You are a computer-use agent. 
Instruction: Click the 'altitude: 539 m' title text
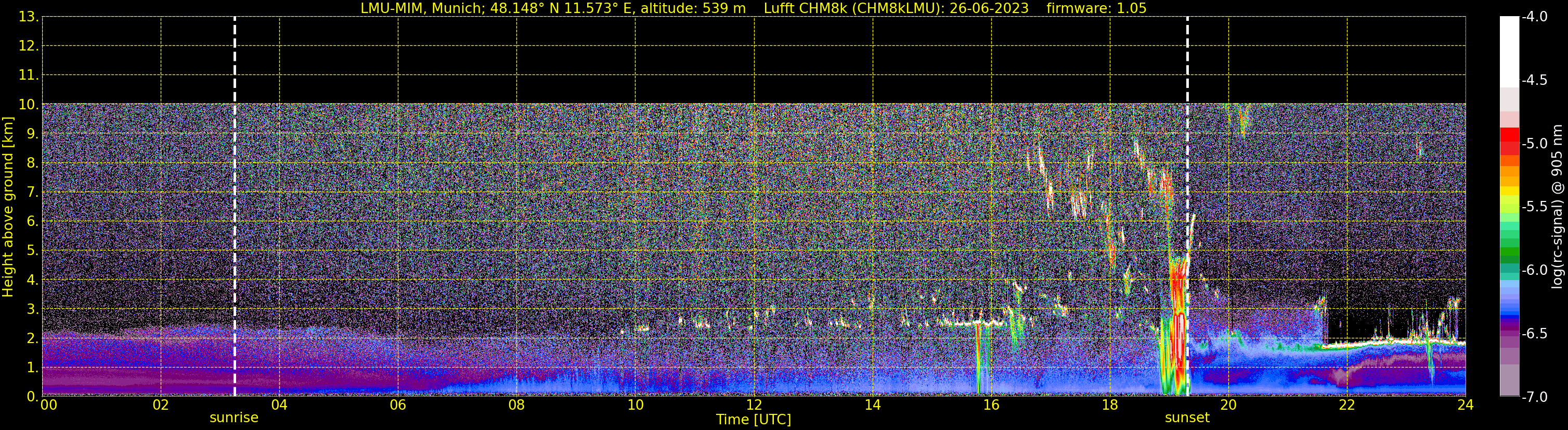[693, 8]
